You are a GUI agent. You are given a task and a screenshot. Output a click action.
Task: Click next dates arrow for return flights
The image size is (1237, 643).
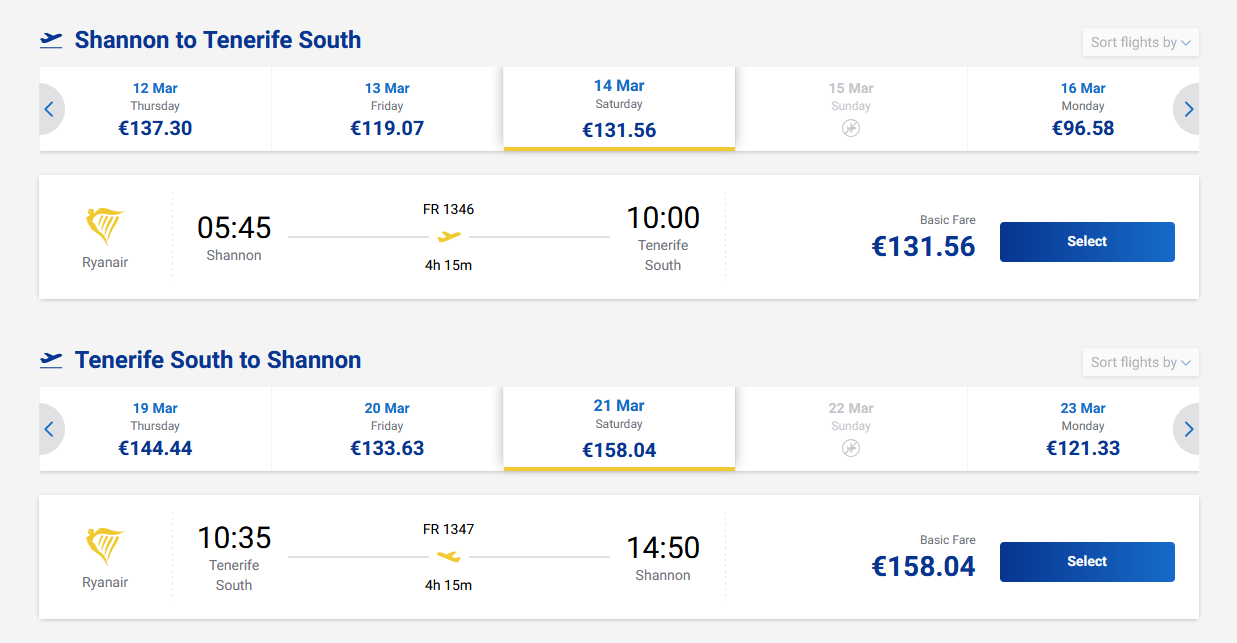pyautogui.click(x=1188, y=429)
